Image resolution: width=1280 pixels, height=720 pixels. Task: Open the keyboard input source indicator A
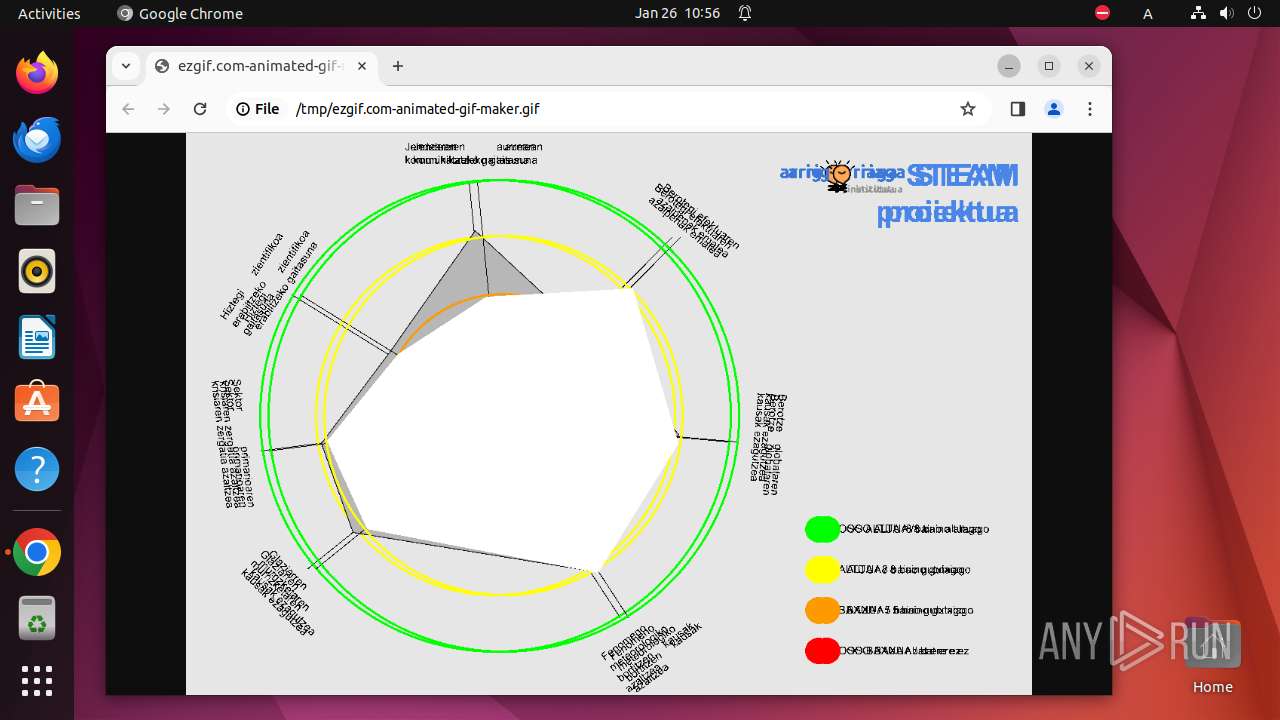pyautogui.click(x=1148, y=13)
